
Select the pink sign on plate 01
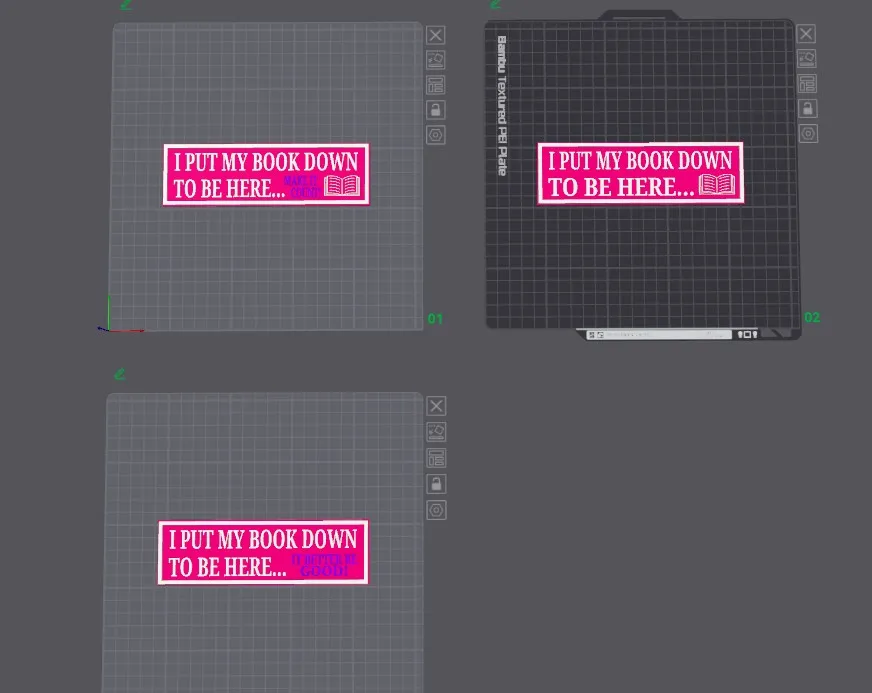(266, 175)
